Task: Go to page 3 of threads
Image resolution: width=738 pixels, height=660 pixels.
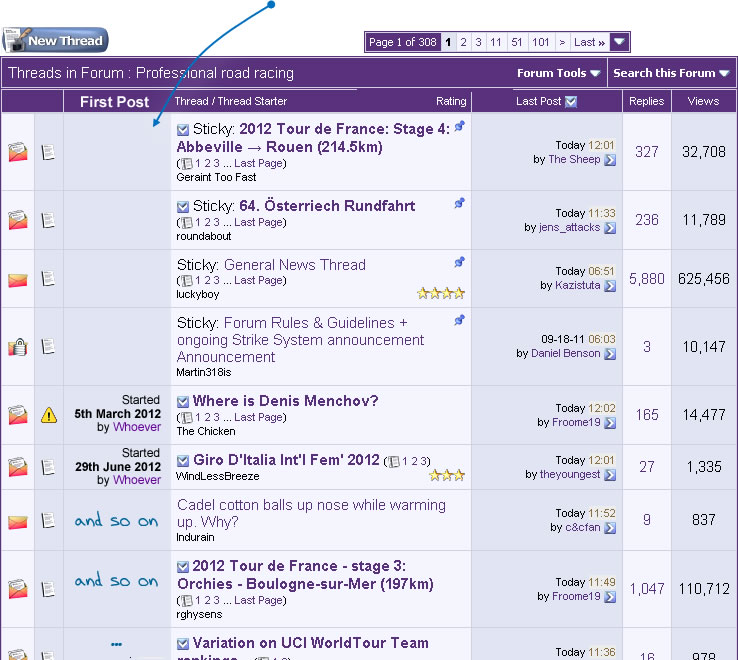Action: click(478, 42)
